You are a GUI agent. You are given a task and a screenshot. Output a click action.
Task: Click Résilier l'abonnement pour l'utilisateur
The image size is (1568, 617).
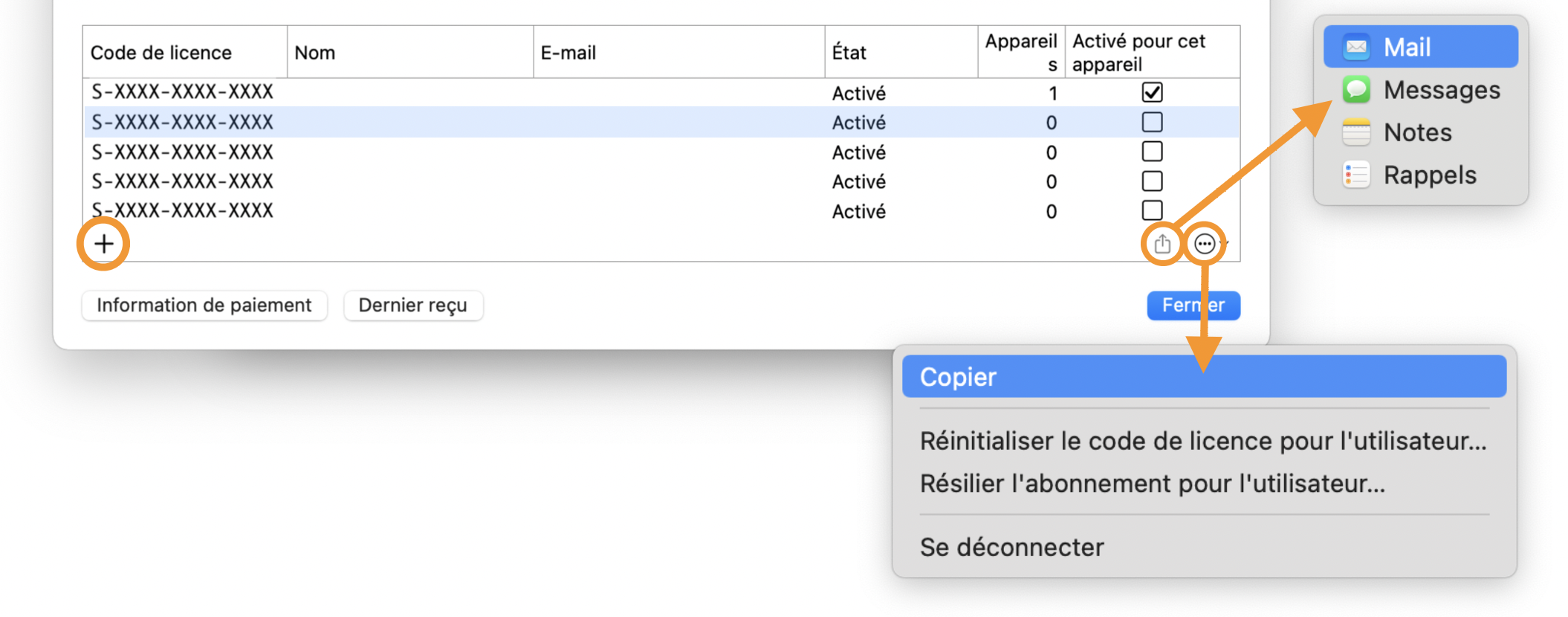coord(1152,484)
